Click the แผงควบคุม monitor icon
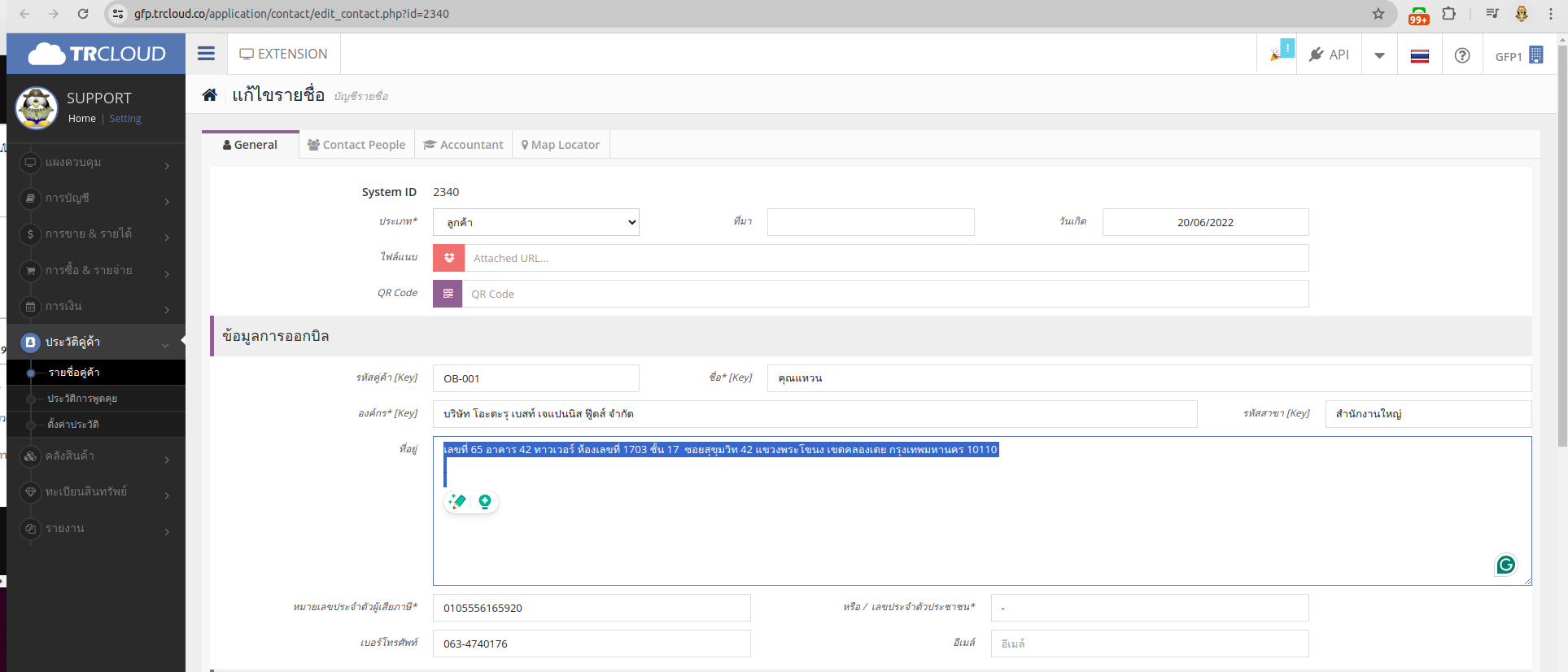This screenshot has height=672, width=1568. pyautogui.click(x=30, y=163)
